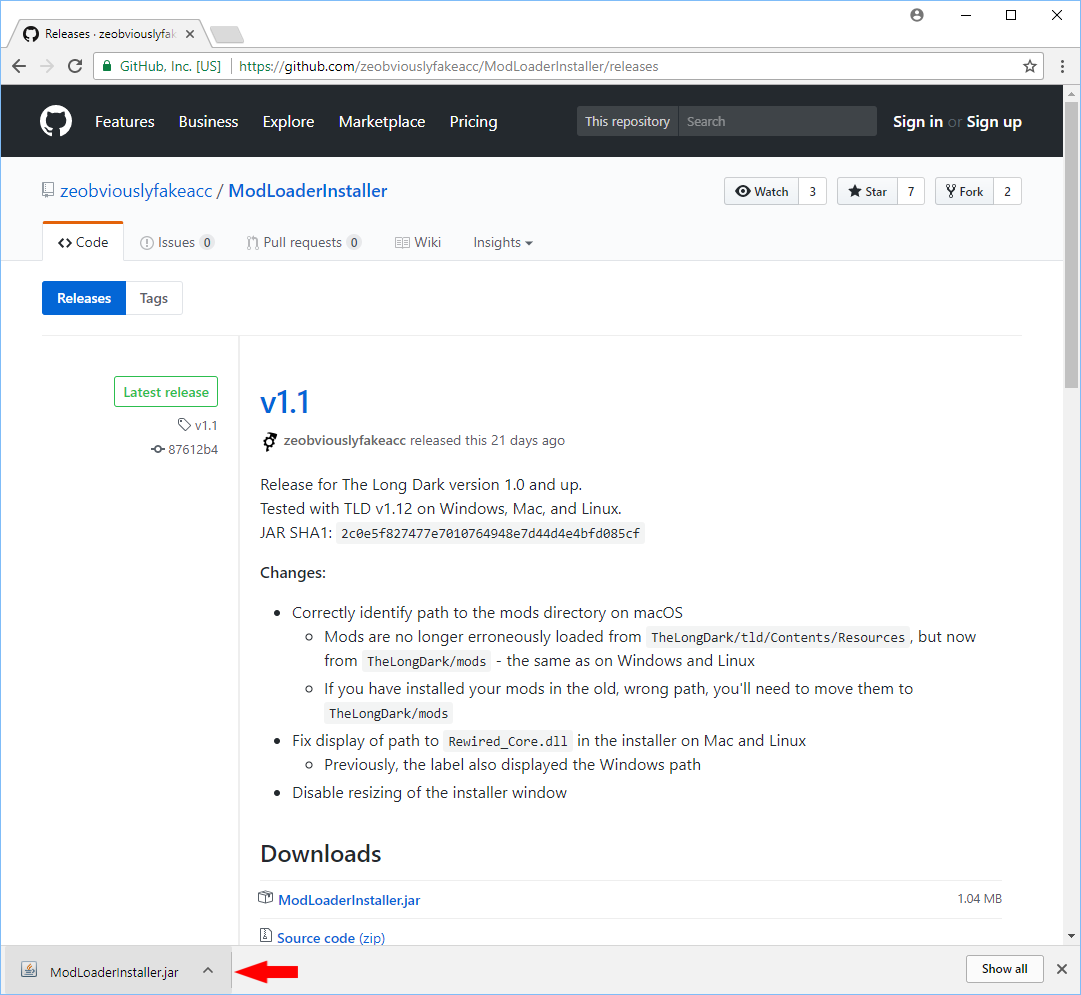Open the Pull requests tab
This screenshot has height=995, width=1081.
click(303, 243)
